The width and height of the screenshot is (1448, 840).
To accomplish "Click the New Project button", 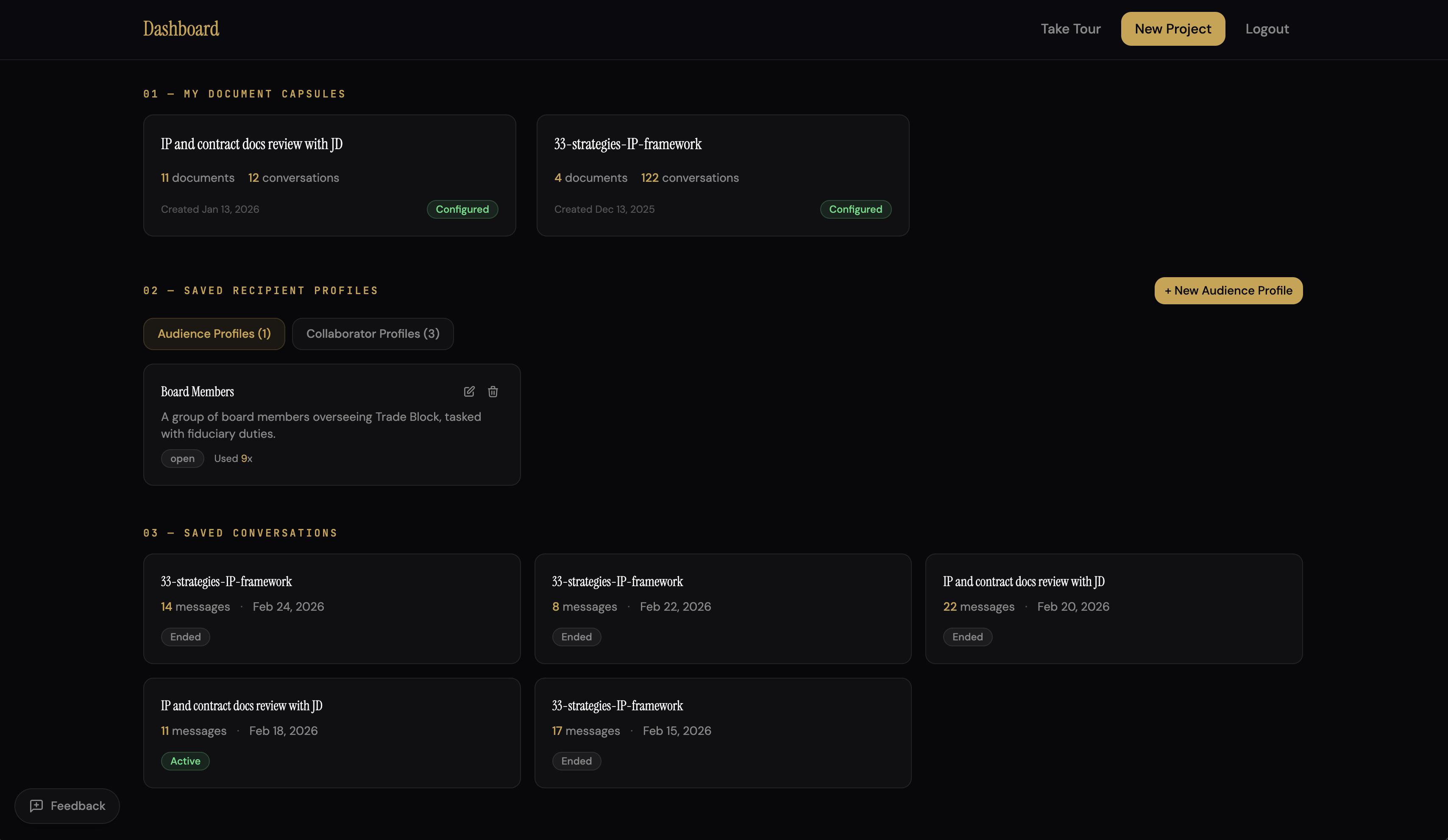I will tap(1173, 29).
